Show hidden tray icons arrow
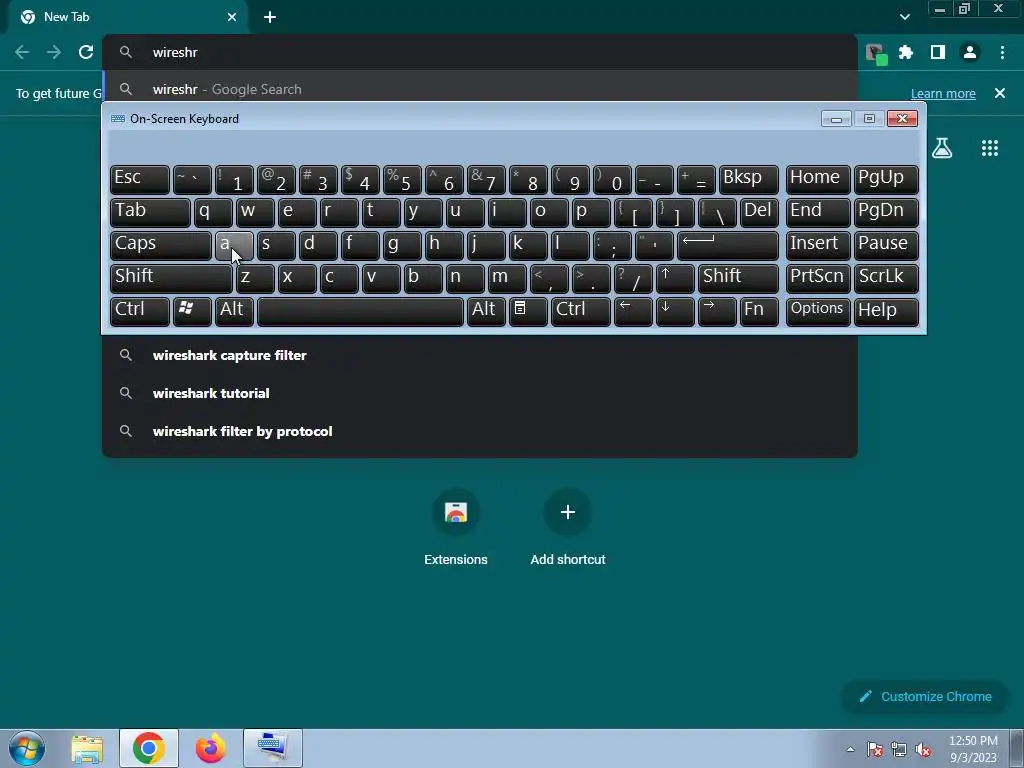This screenshot has height=768, width=1024. [850, 749]
